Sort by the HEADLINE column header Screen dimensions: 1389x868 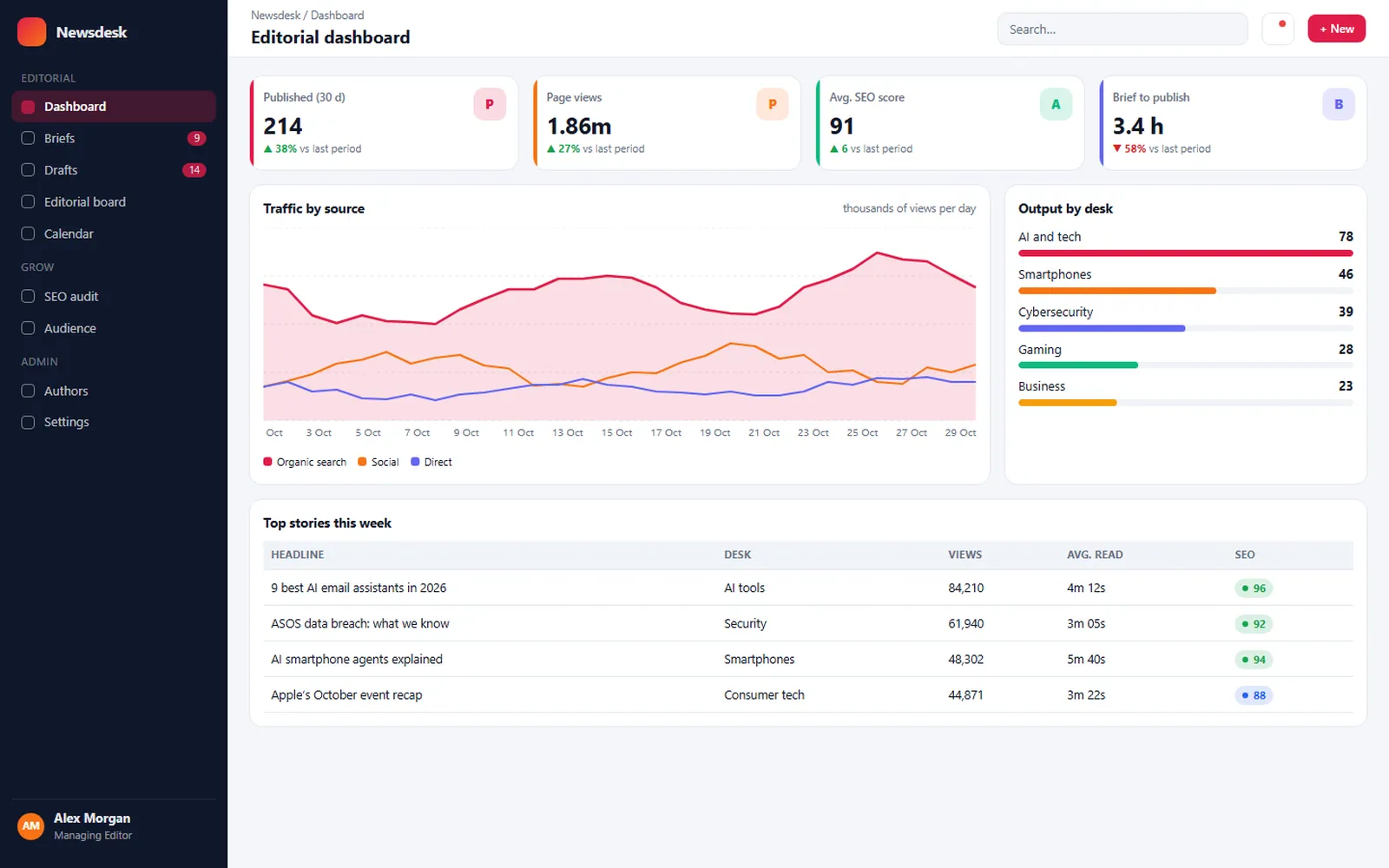(298, 555)
